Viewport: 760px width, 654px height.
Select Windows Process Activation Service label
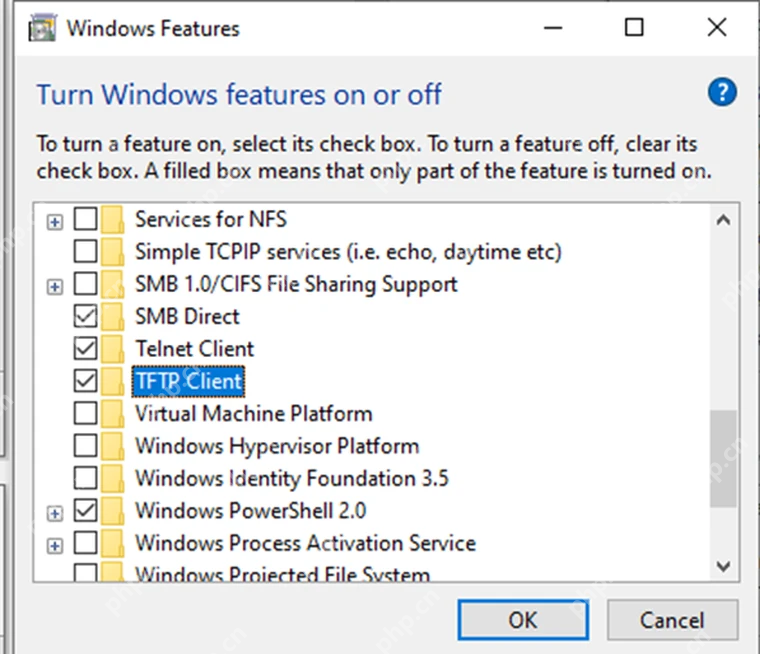[305, 543]
